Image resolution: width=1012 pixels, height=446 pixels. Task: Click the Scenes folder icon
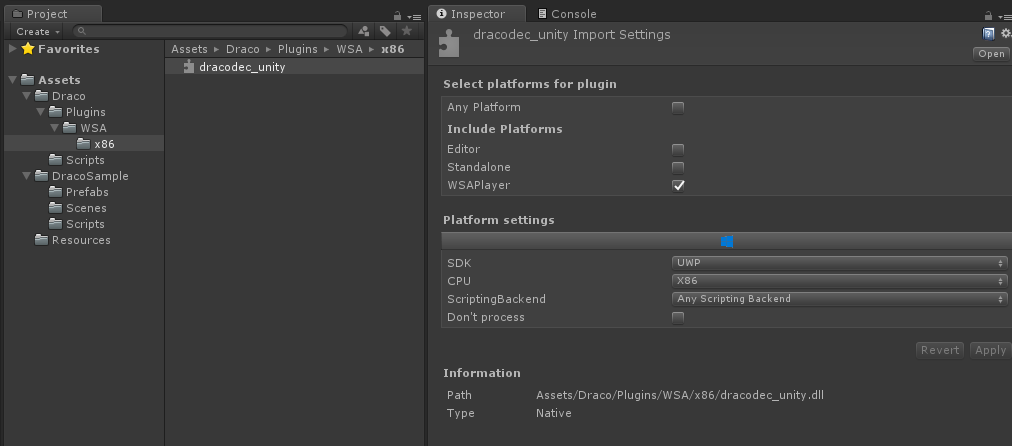click(x=56, y=208)
